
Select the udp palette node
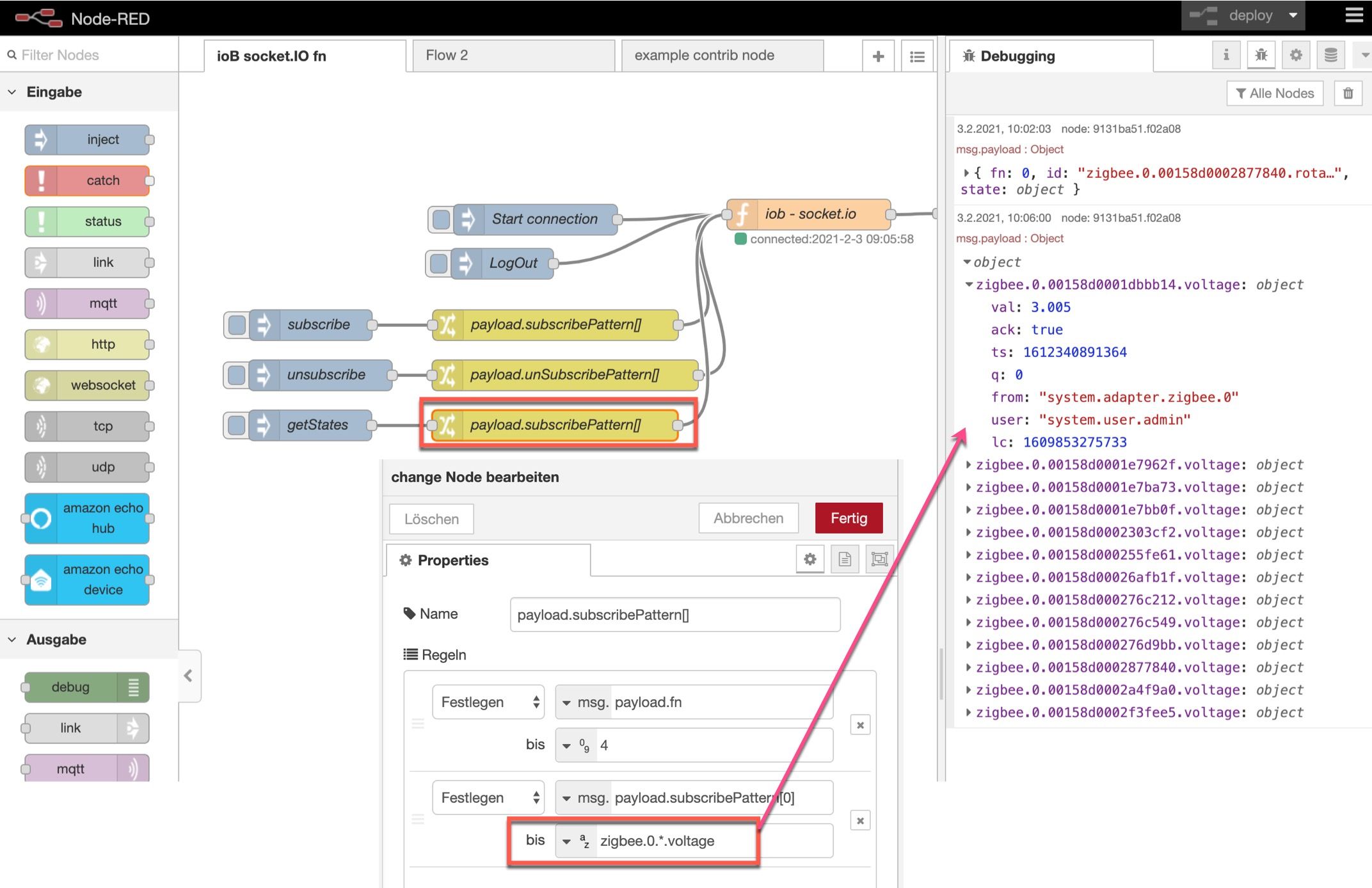coord(88,467)
